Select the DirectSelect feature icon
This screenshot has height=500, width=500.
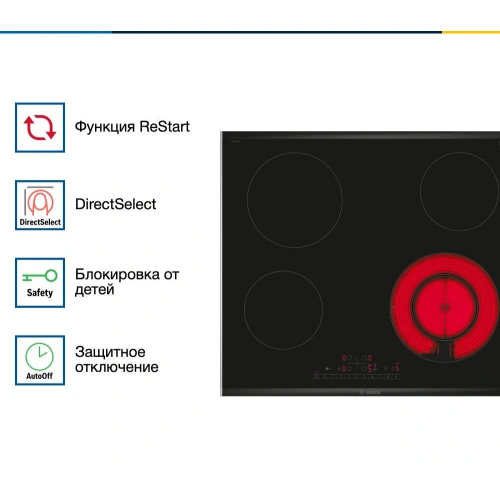click(40, 205)
